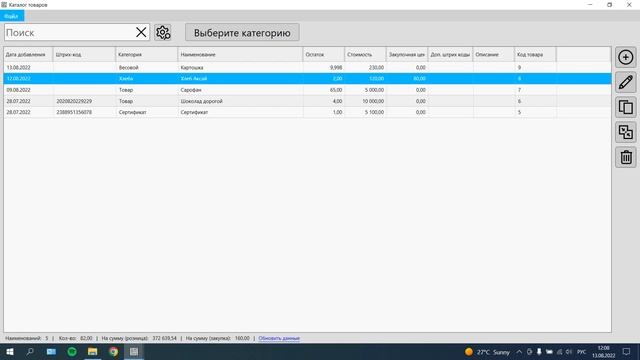Image resolution: width=640 pixels, height=360 pixels.
Task: Sort by the Штрих-код column header
Action: click(x=84, y=54)
